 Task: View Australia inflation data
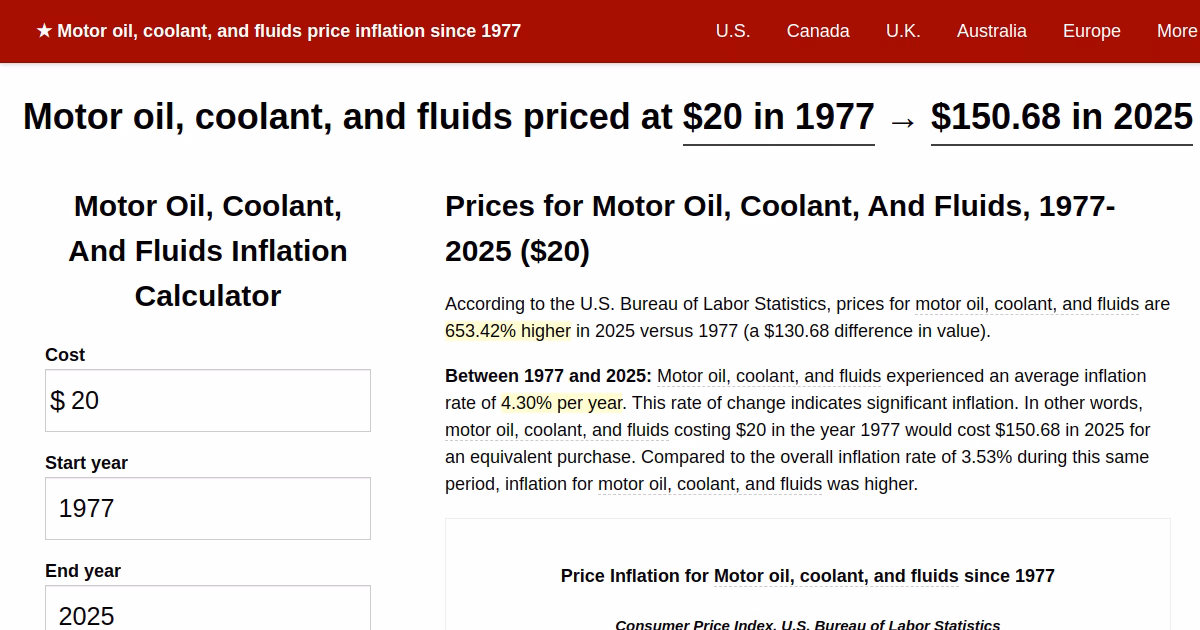coord(992,31)
